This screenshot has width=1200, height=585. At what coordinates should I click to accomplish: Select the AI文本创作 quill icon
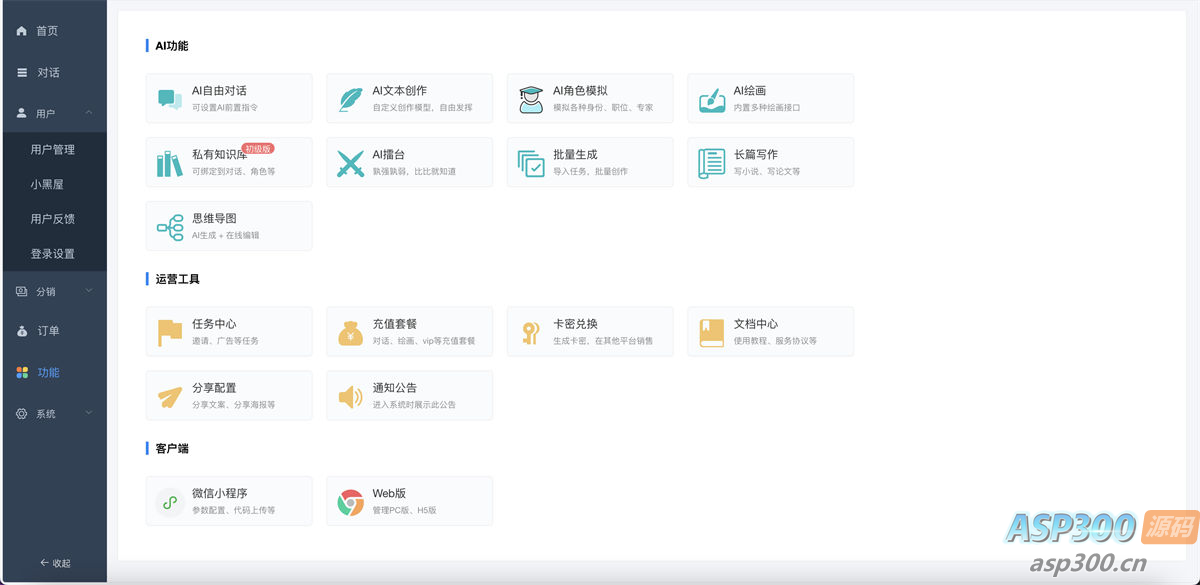(348, 97)
